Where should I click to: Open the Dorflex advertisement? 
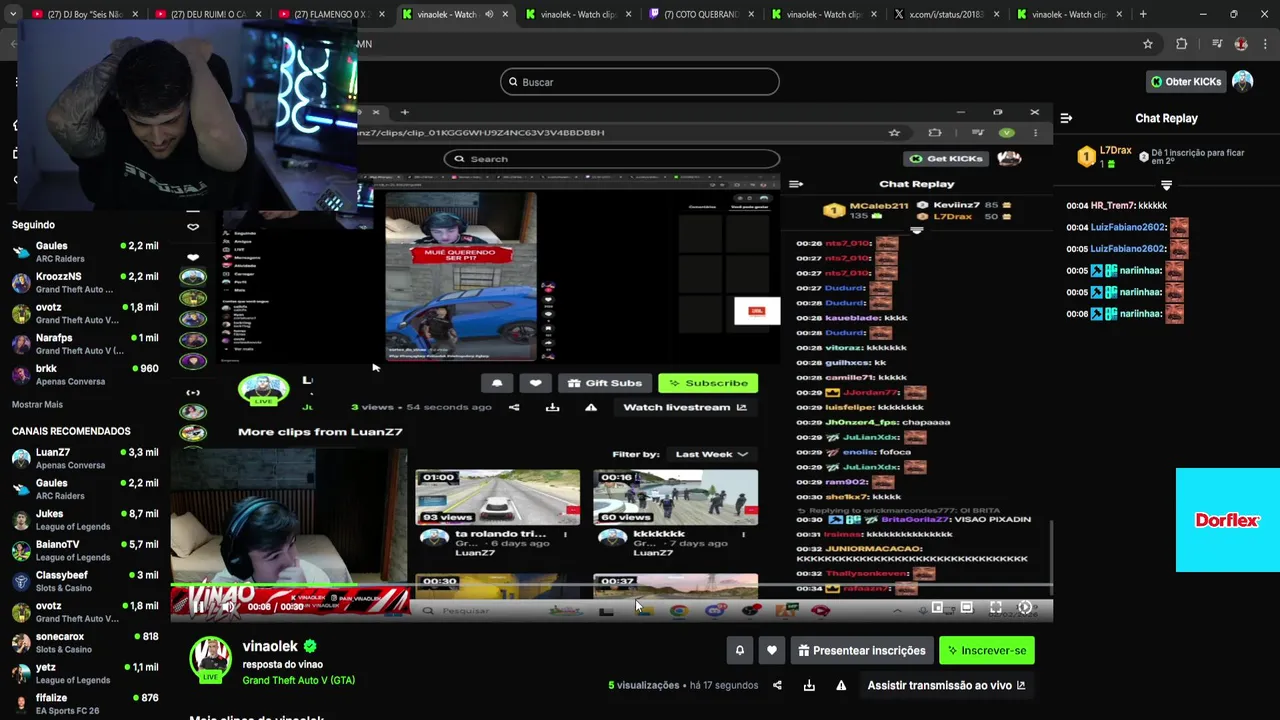pos(1228,520)
